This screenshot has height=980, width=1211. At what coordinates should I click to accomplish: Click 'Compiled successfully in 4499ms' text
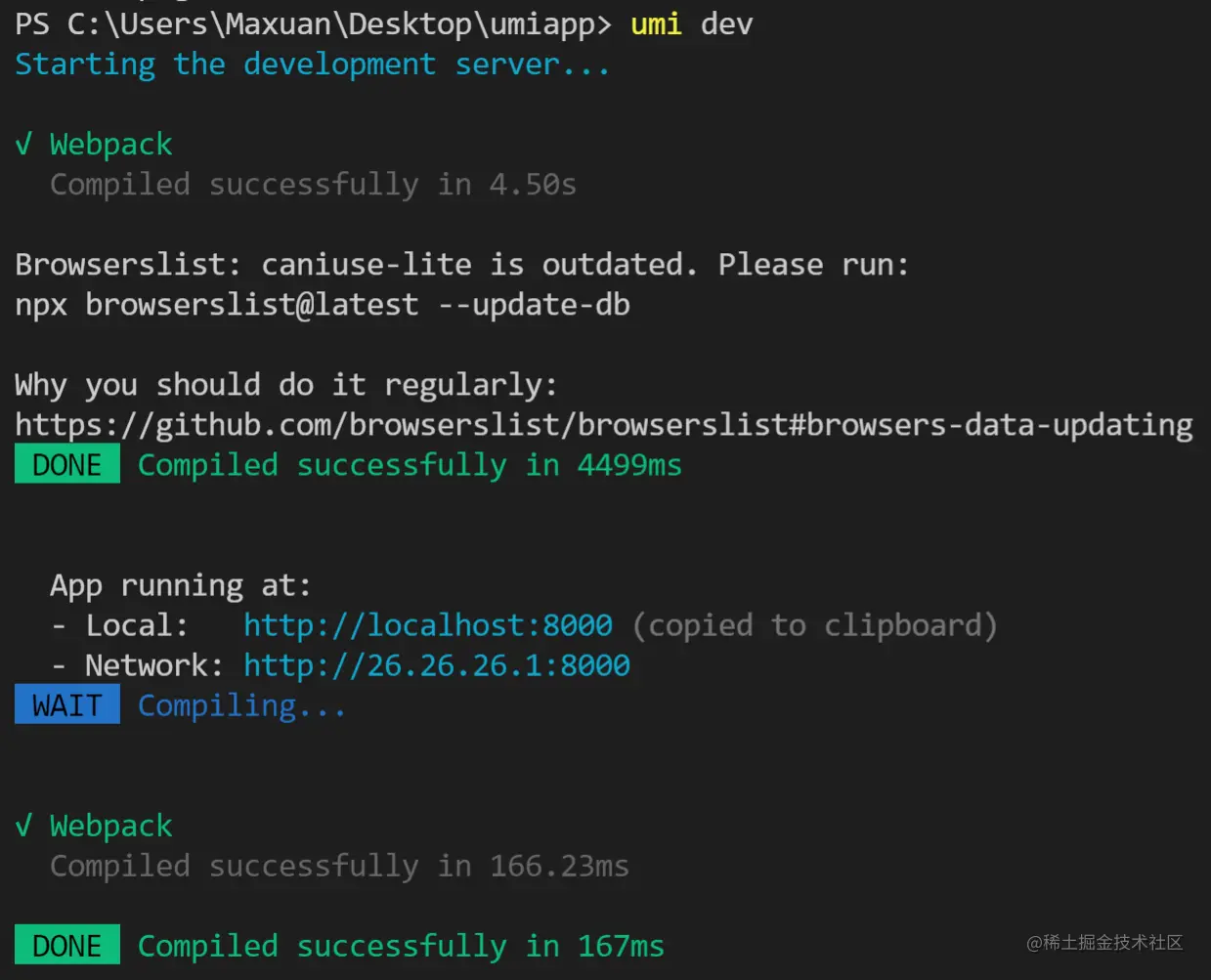(x=410, y=465)
